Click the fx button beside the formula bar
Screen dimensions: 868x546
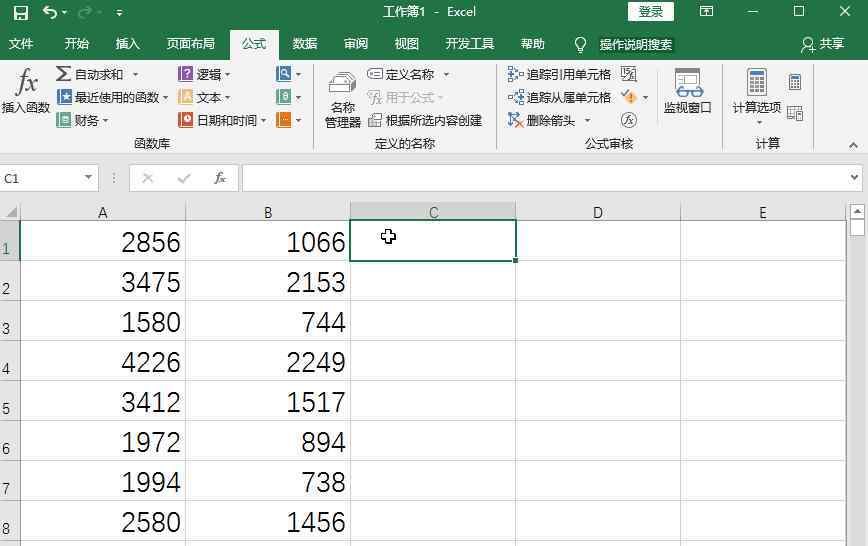pos(220,178)
